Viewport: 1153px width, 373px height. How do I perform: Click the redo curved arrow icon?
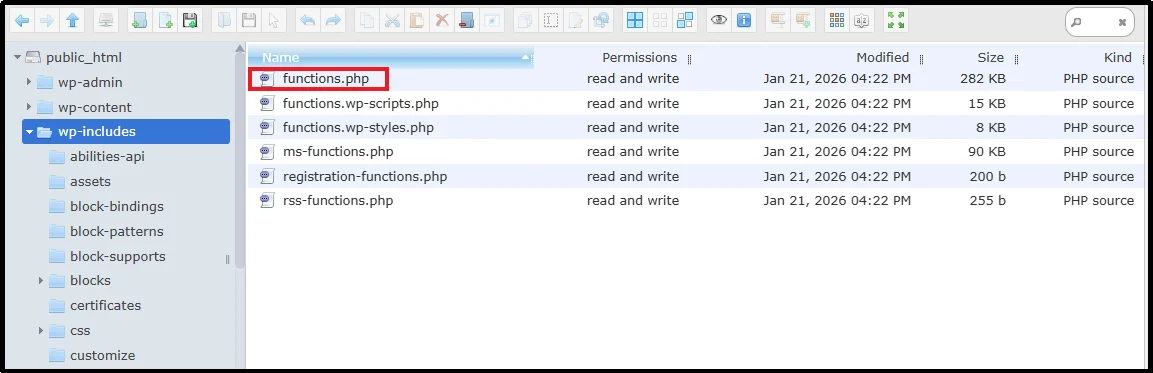333,21
